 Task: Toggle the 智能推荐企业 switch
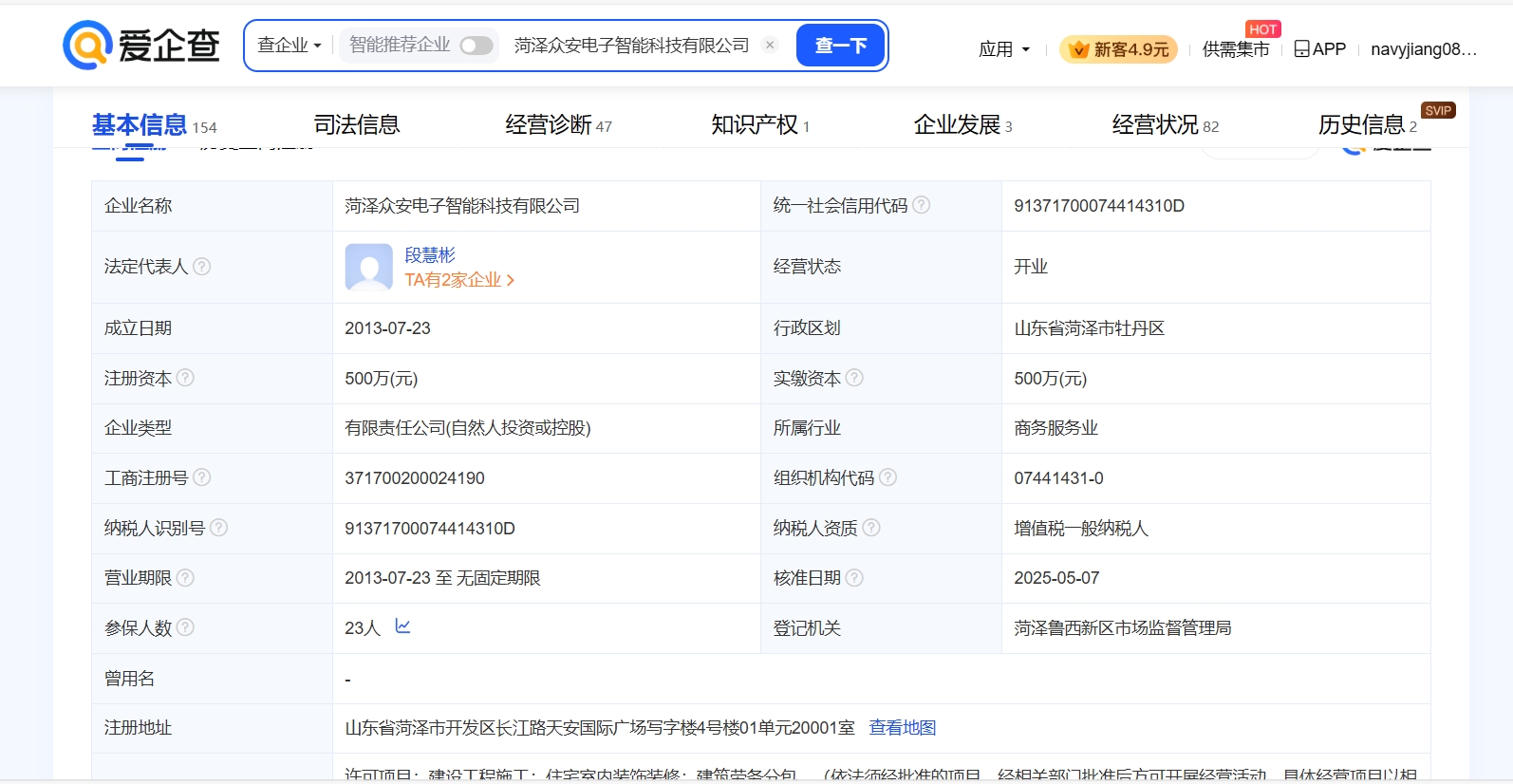tap(476, 46)
